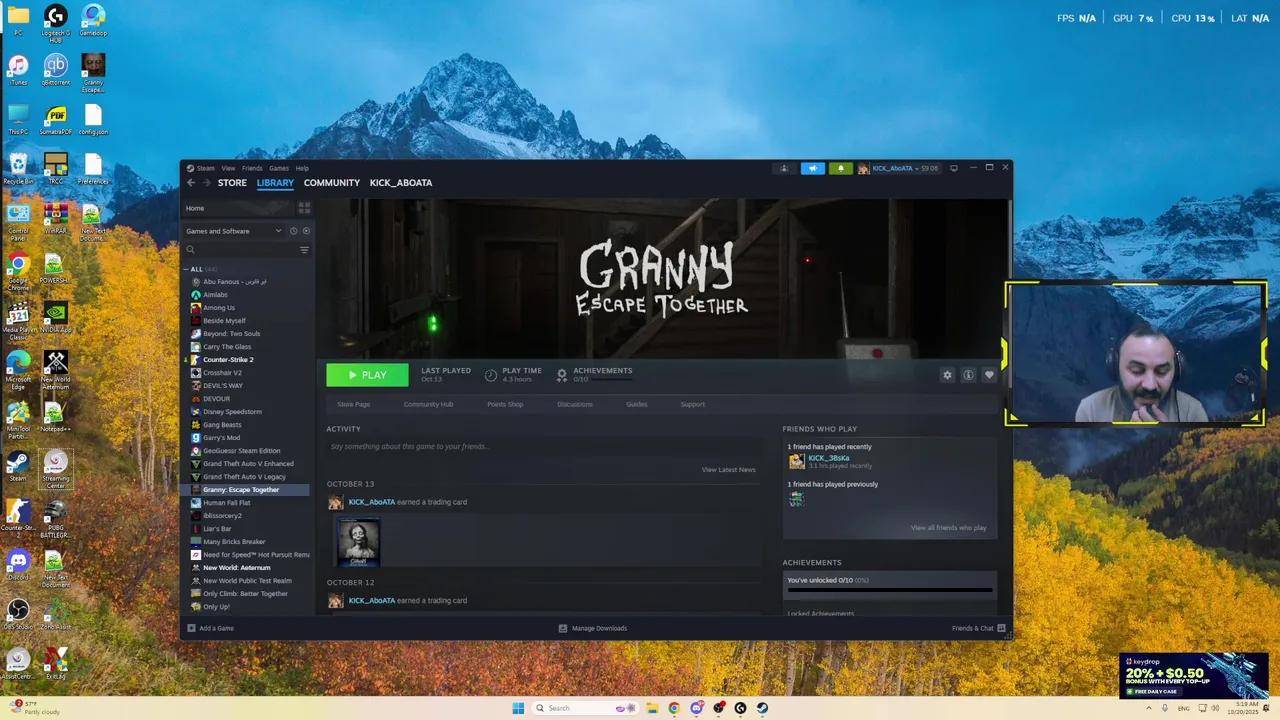Click the Discord taskbar icon
Screen dimensions: 1280x720
click(x=696, y=708)
